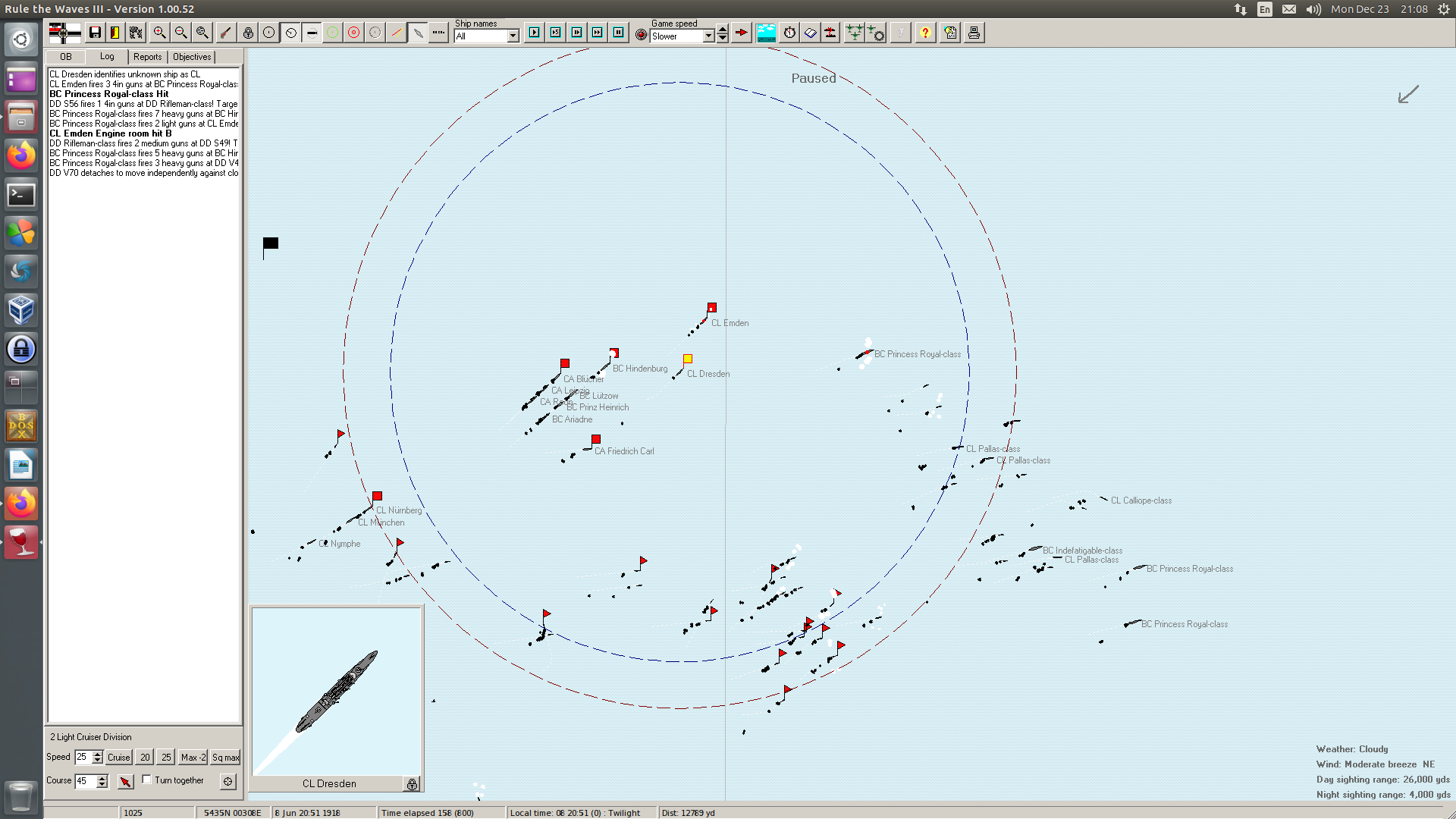Click the save game floppy icon
Screen dimensions: 1456x819
pos(95,33)
